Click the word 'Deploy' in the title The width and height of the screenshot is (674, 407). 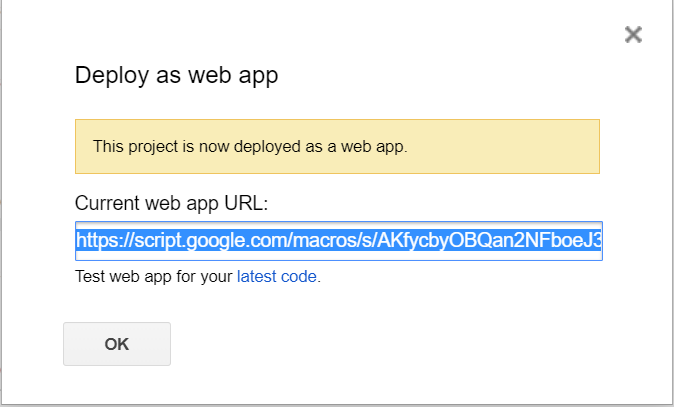[x=105, y=75]
